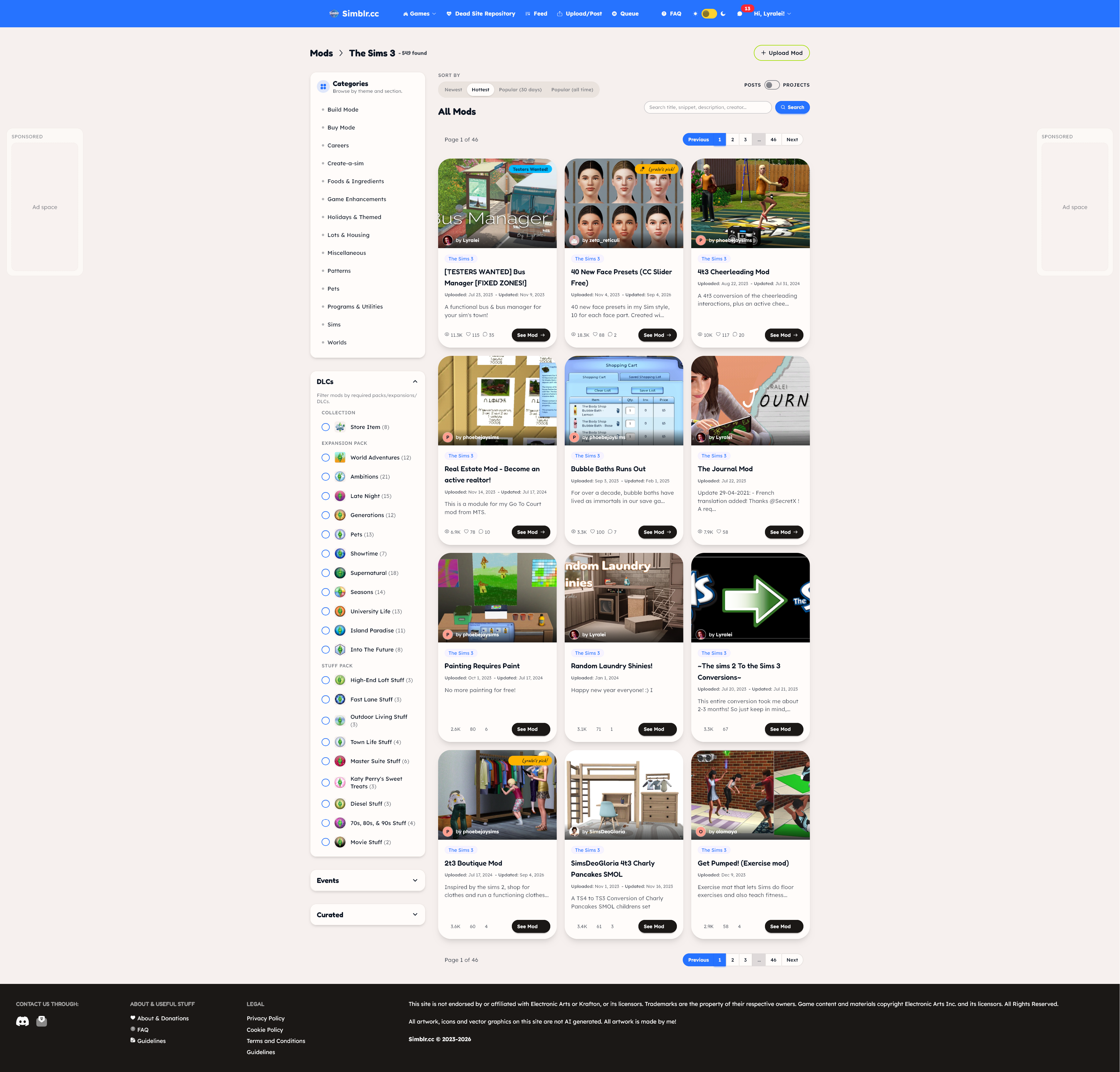The width and height of the screenshot is (1120, 1072).
Task: Sort by Popular (all time)
Action: click(x=572, y=90)
